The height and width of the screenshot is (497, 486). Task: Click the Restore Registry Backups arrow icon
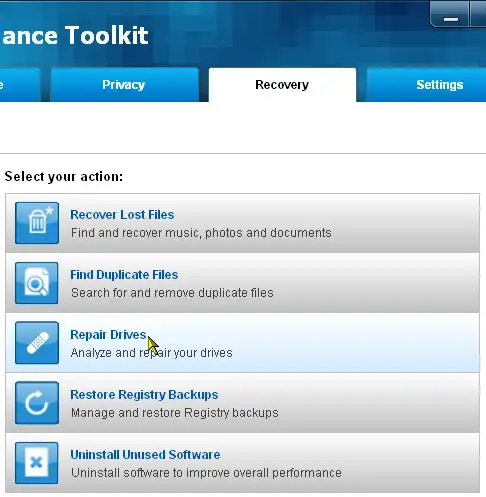[37, 403]
